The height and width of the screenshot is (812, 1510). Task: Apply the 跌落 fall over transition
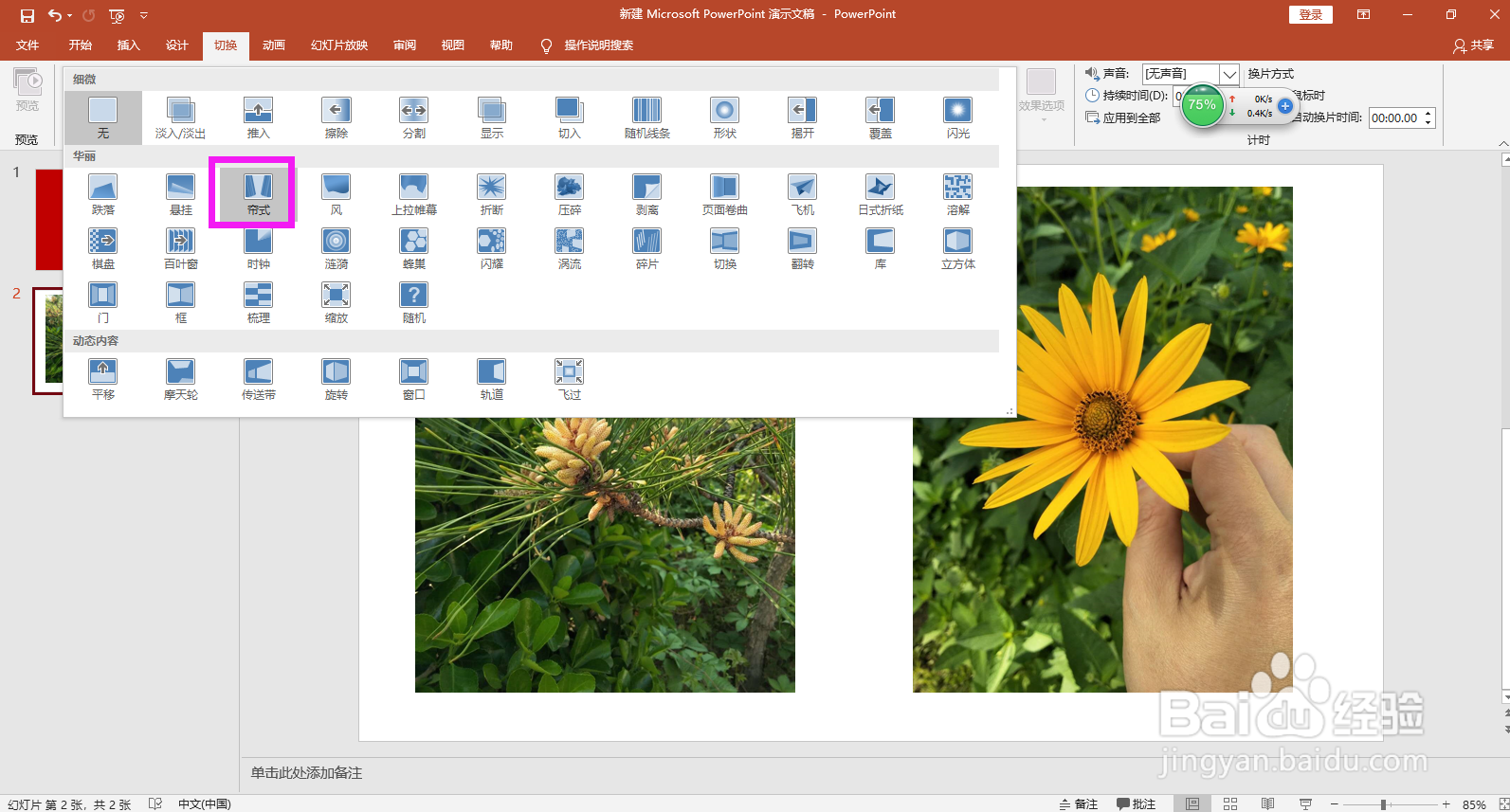pyautogui.click(x=103, y=194)
